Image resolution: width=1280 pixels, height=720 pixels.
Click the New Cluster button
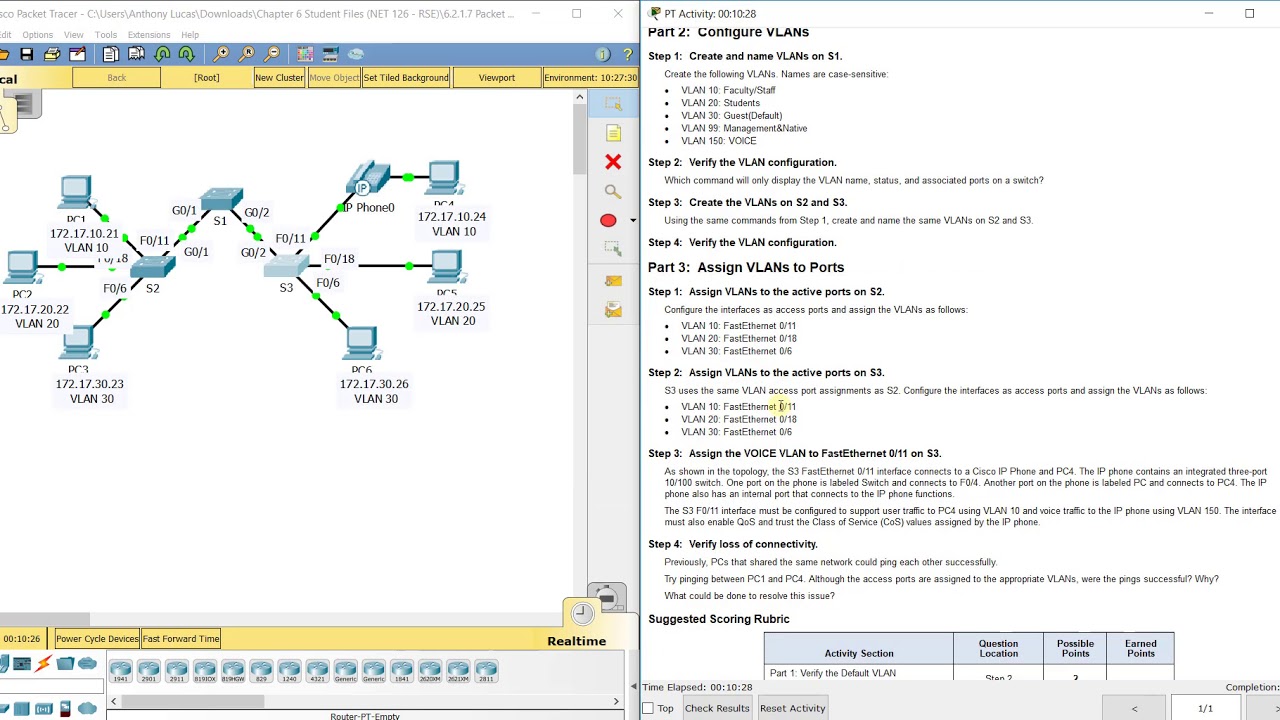pos(279,78)
